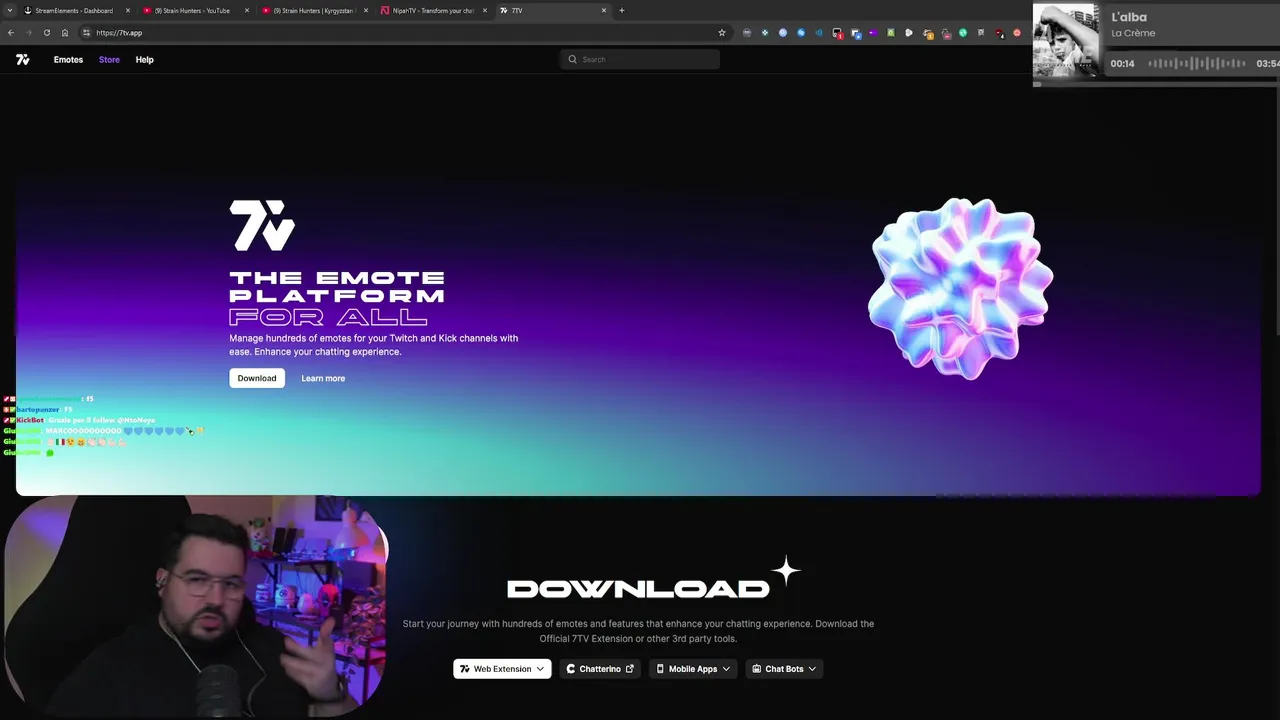Screen dimensions: 1280x720
Task: Close the StreamElements Dashboard tab
Action: click(128, 10)
